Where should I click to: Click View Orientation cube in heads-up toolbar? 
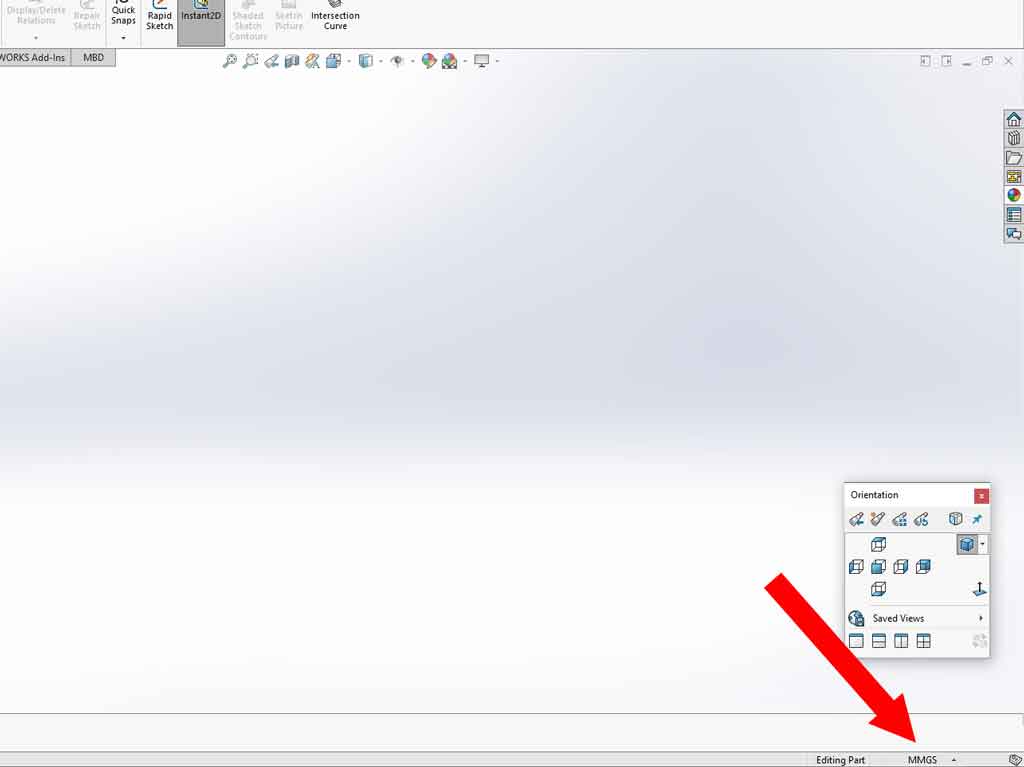334,61
